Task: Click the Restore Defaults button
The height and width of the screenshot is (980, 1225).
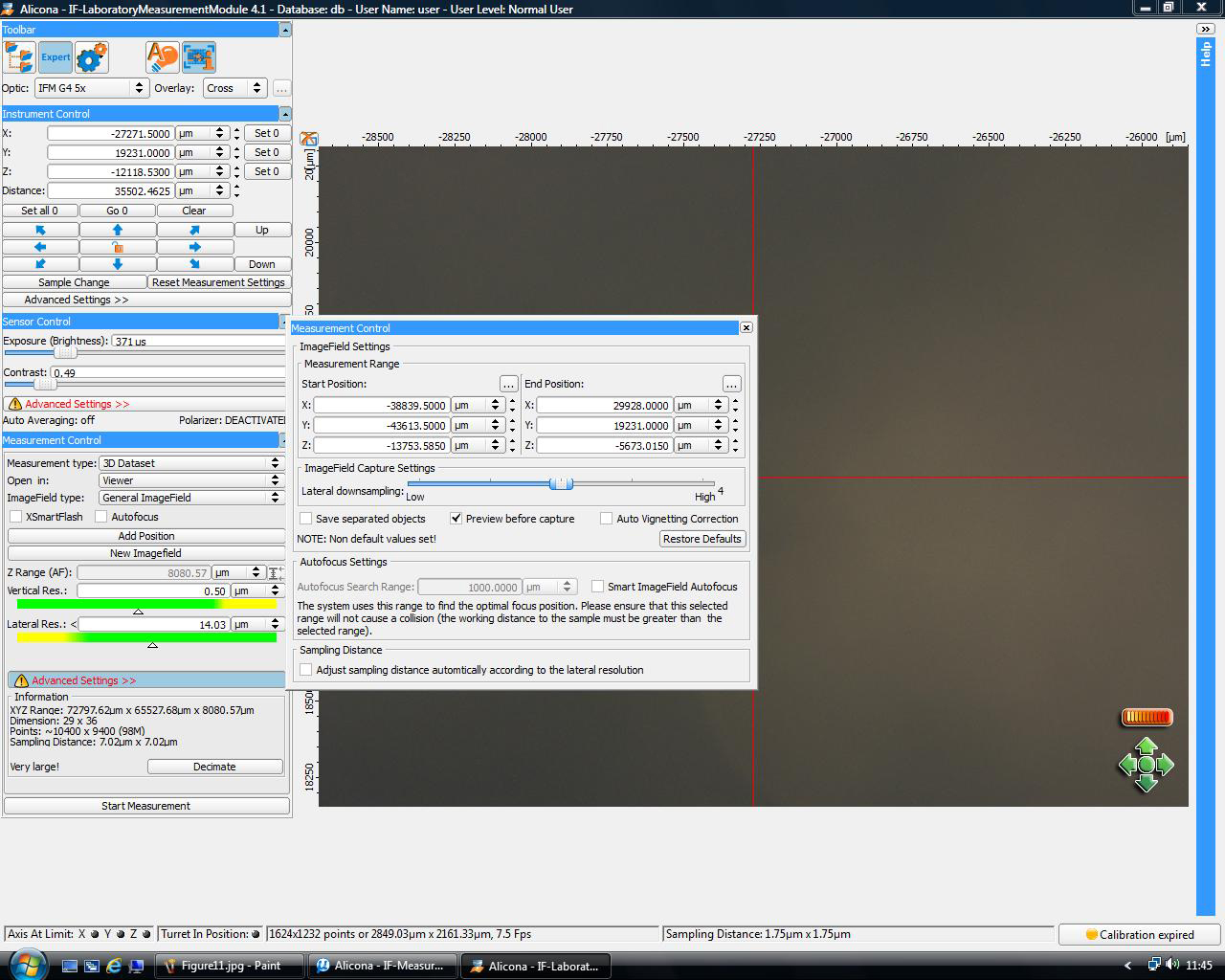Action: tap(702, 539)
